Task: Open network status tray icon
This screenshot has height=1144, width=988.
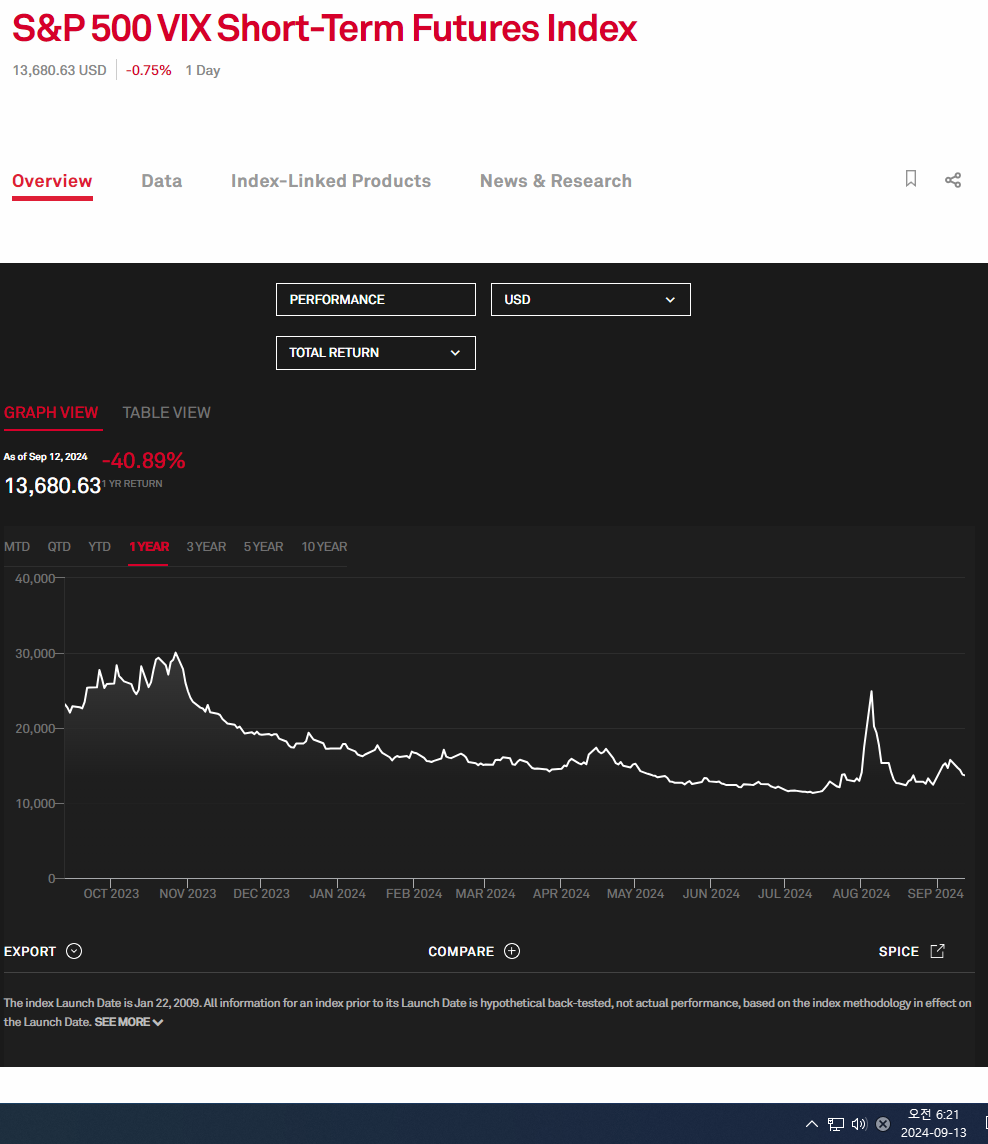Action: click(x=835, y=1124)
